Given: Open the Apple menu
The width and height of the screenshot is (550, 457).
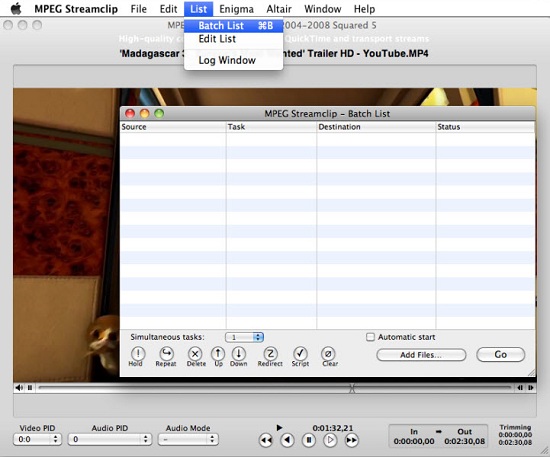Looking at the screenshot, I should click(16, 8).
